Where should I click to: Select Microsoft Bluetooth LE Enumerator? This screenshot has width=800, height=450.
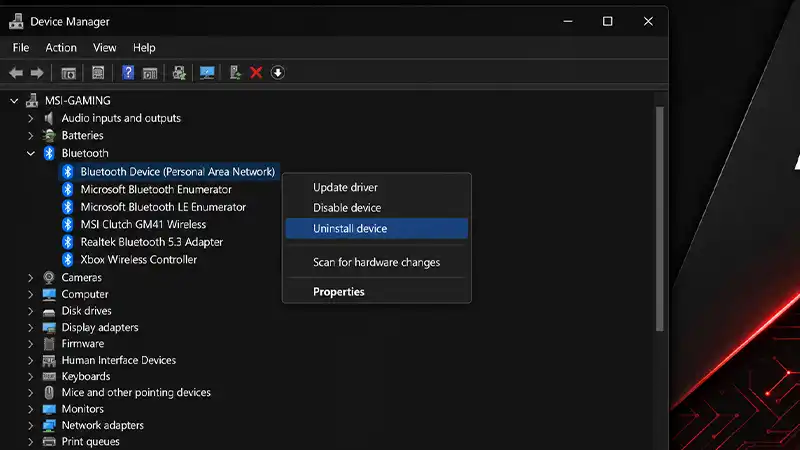click(163, 207)
